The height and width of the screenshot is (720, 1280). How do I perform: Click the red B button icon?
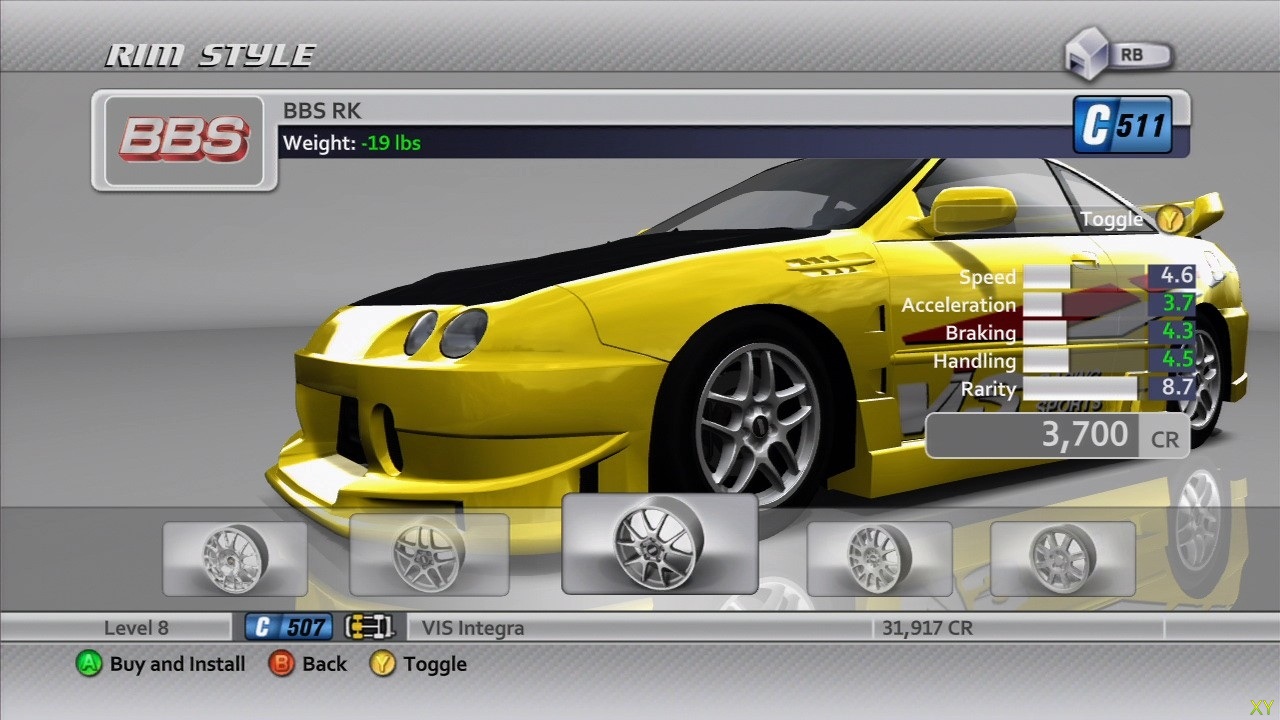(282, 664)
